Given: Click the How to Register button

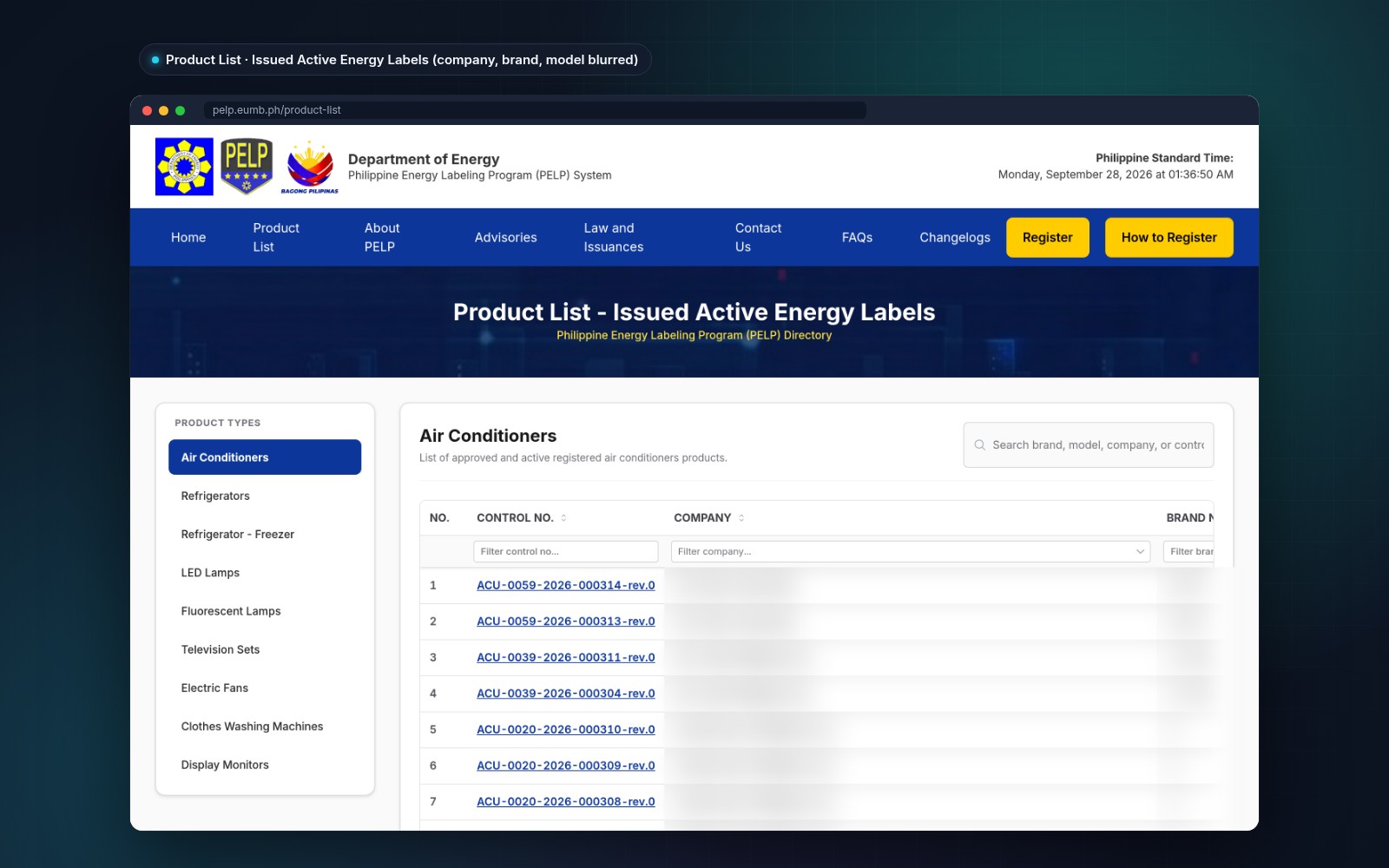Looking at the screenshot, I should pos(1169,237).
